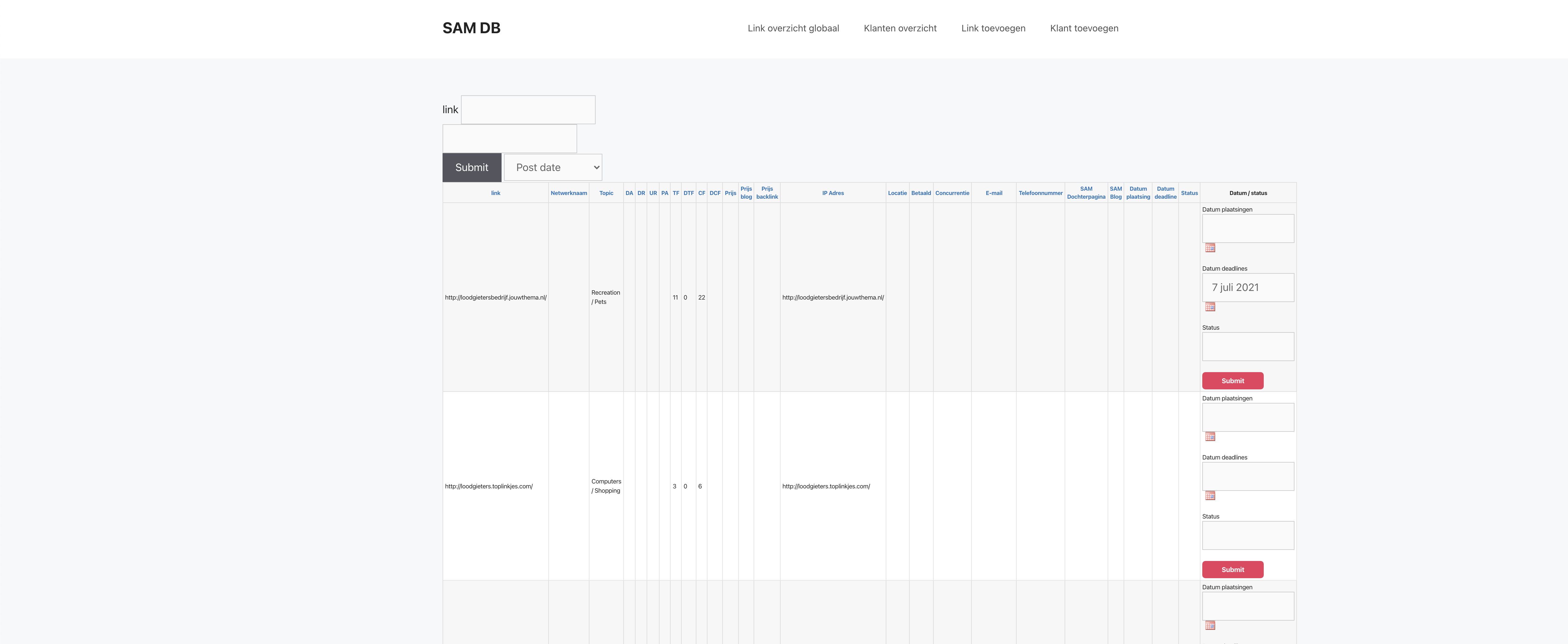Viewport: 1568px width, 644px height.
Task: Sort by DTF column header
Action: pyautogui.click(x=688, y=193)
